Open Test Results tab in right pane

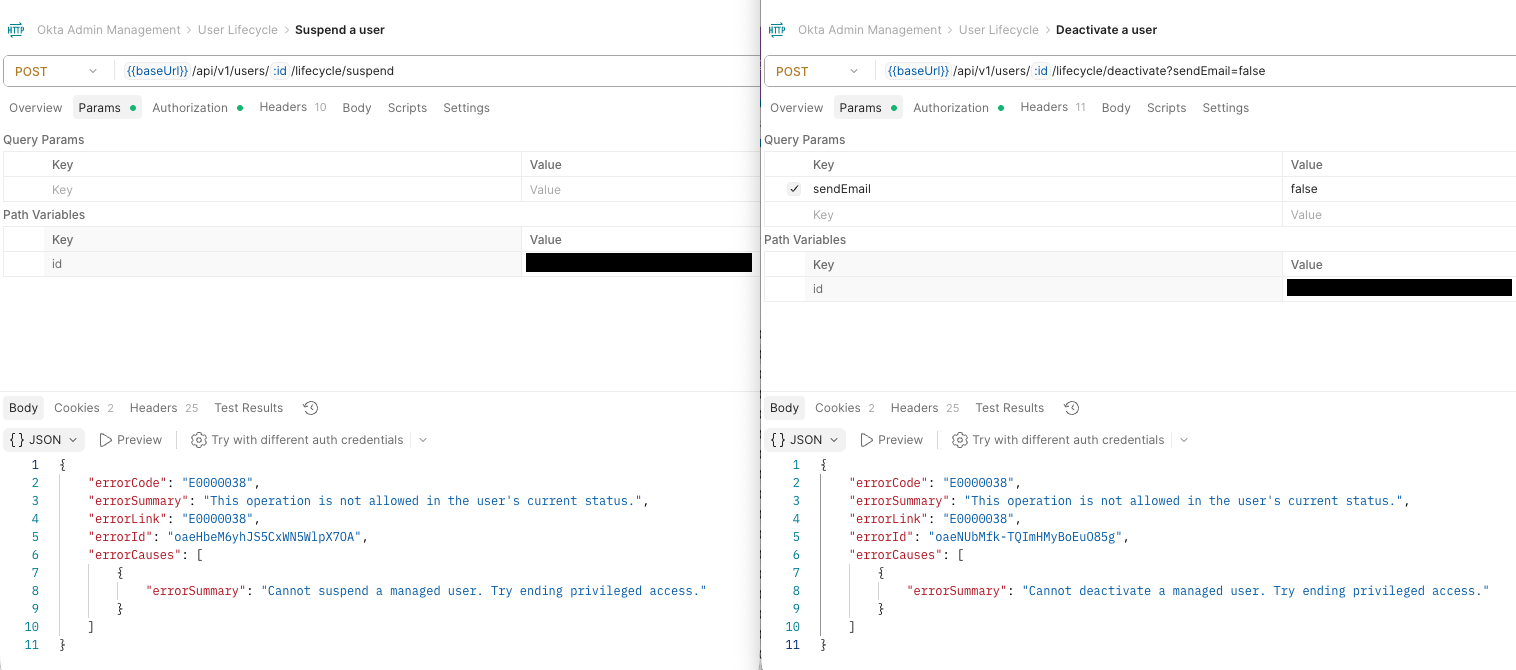coord(1010,408)
